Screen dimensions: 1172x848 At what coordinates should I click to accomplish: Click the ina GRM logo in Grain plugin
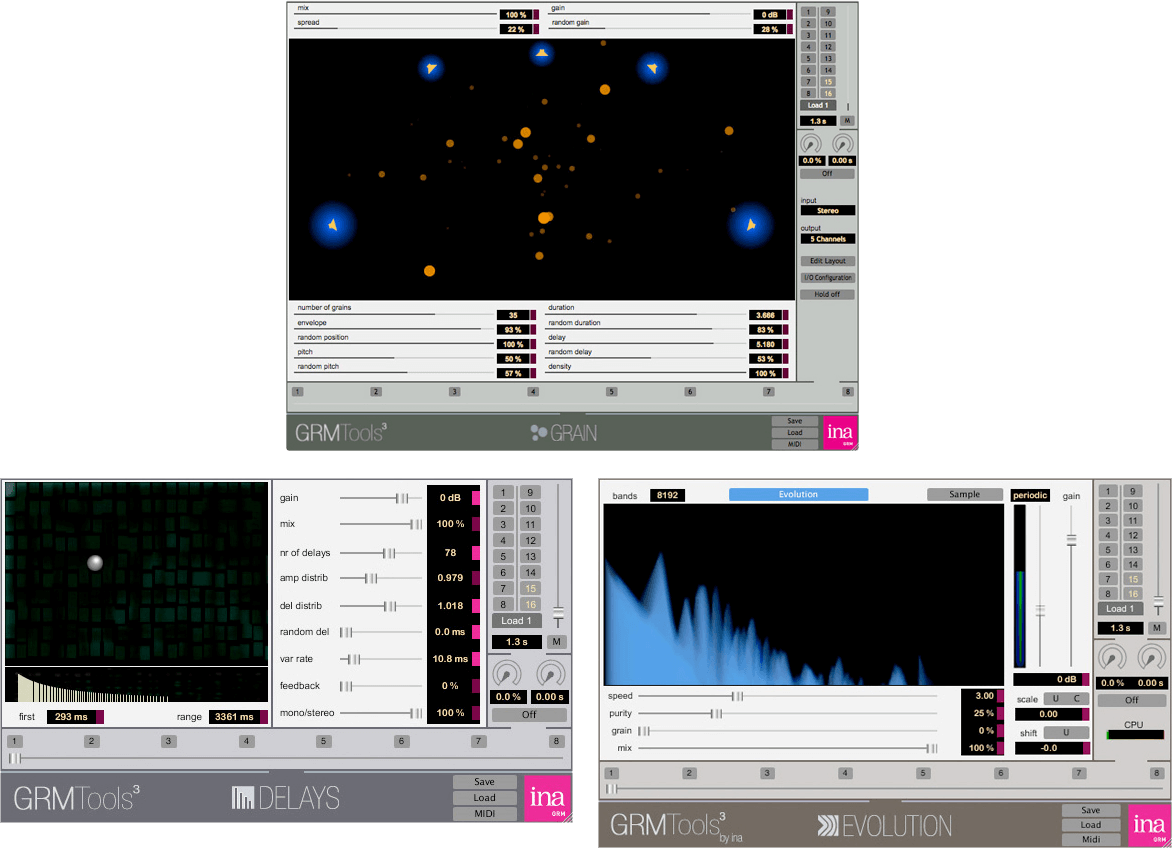coord(841,432)
